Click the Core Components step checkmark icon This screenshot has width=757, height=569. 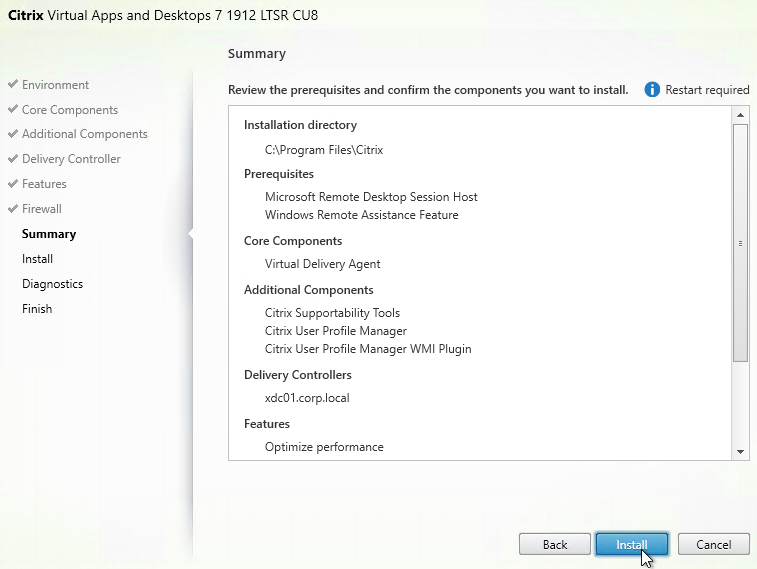pos(13,109)
